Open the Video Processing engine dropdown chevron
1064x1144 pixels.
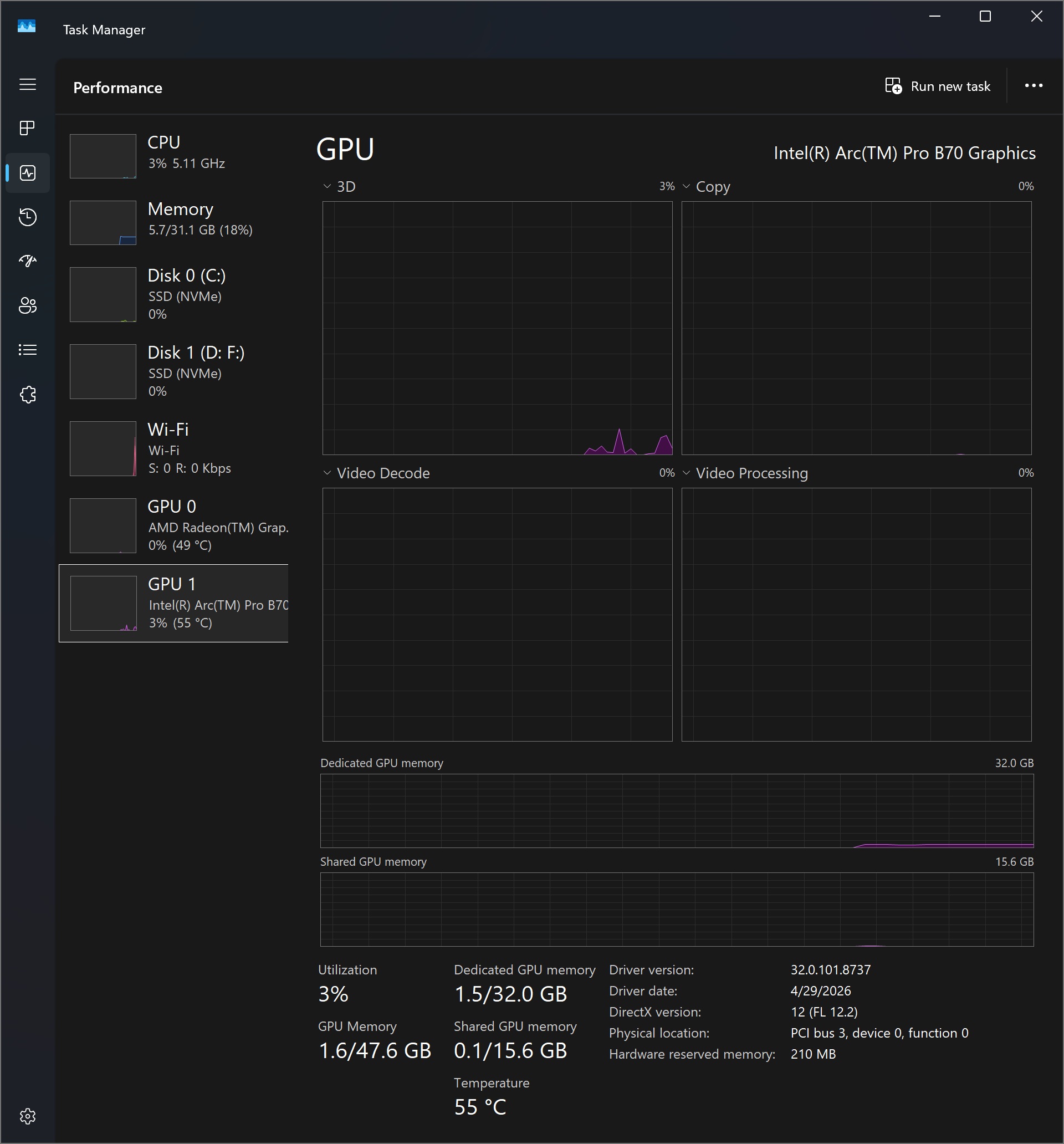click(x=686, y=473)
